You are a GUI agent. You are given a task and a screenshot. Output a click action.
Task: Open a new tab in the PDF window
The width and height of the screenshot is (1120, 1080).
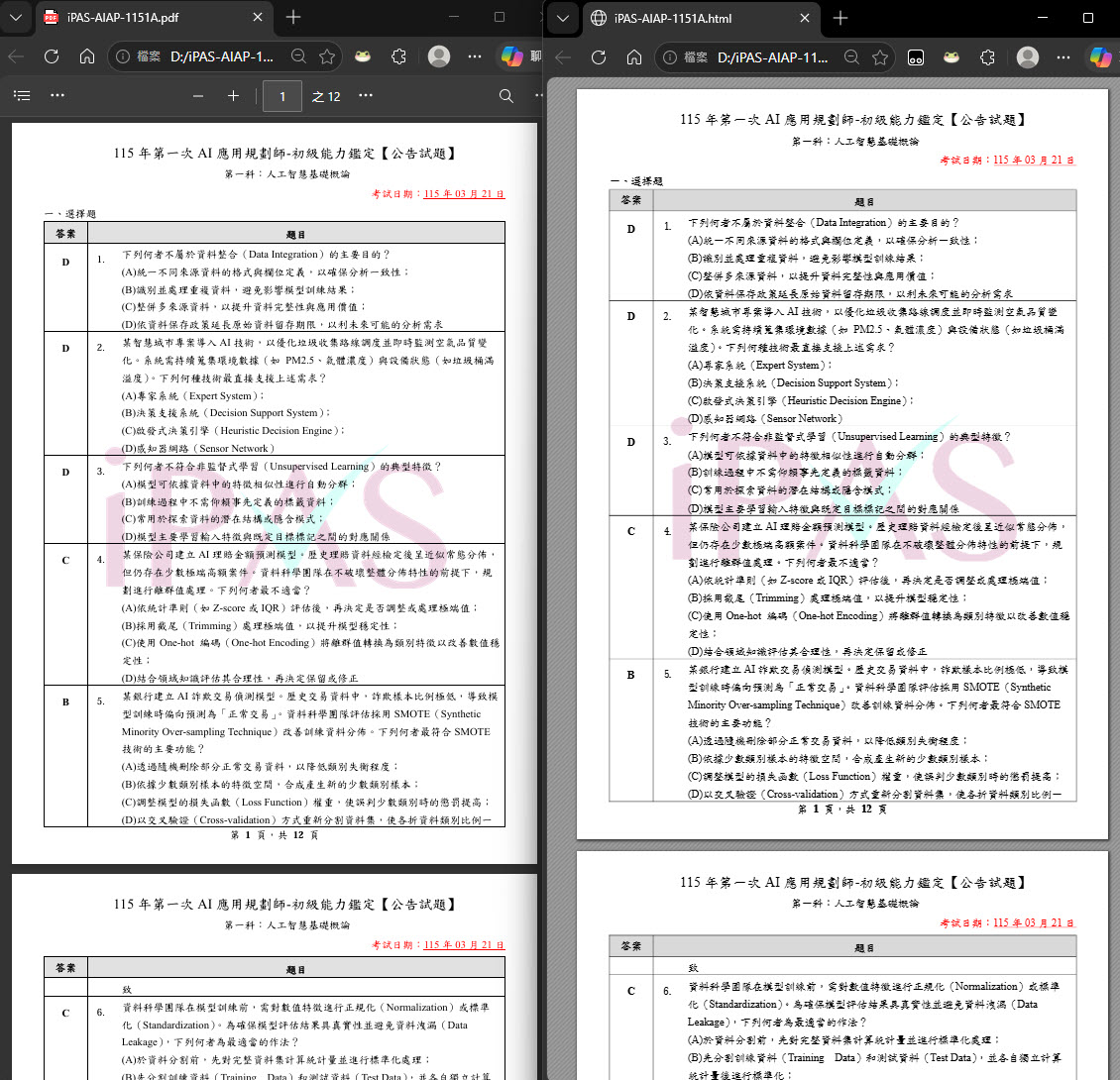click(x=293, y=18)
